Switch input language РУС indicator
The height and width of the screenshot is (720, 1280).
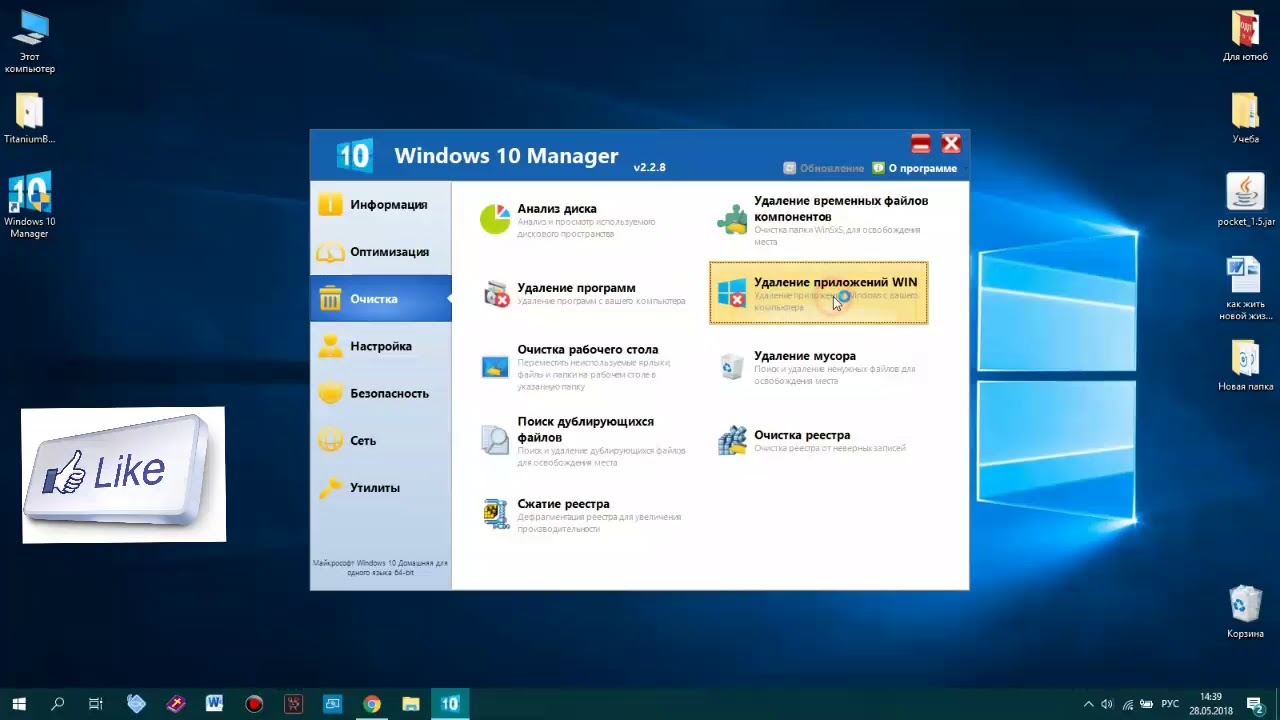pos(1170,704)
